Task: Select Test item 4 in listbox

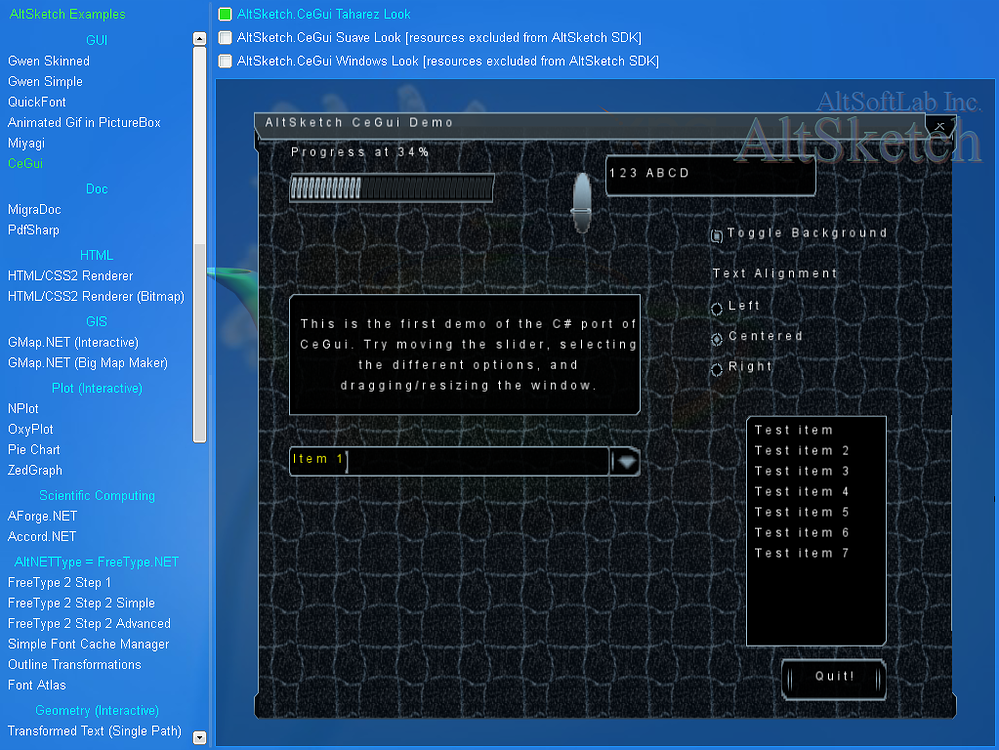Action: pos(802,492)
